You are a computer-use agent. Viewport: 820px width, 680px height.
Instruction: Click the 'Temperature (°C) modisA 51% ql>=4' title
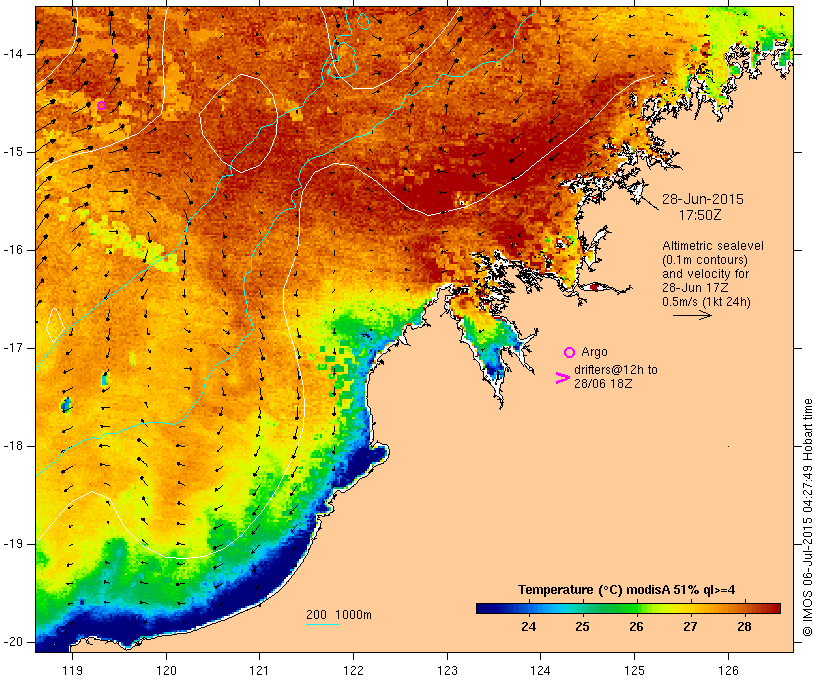click(627, 590)
